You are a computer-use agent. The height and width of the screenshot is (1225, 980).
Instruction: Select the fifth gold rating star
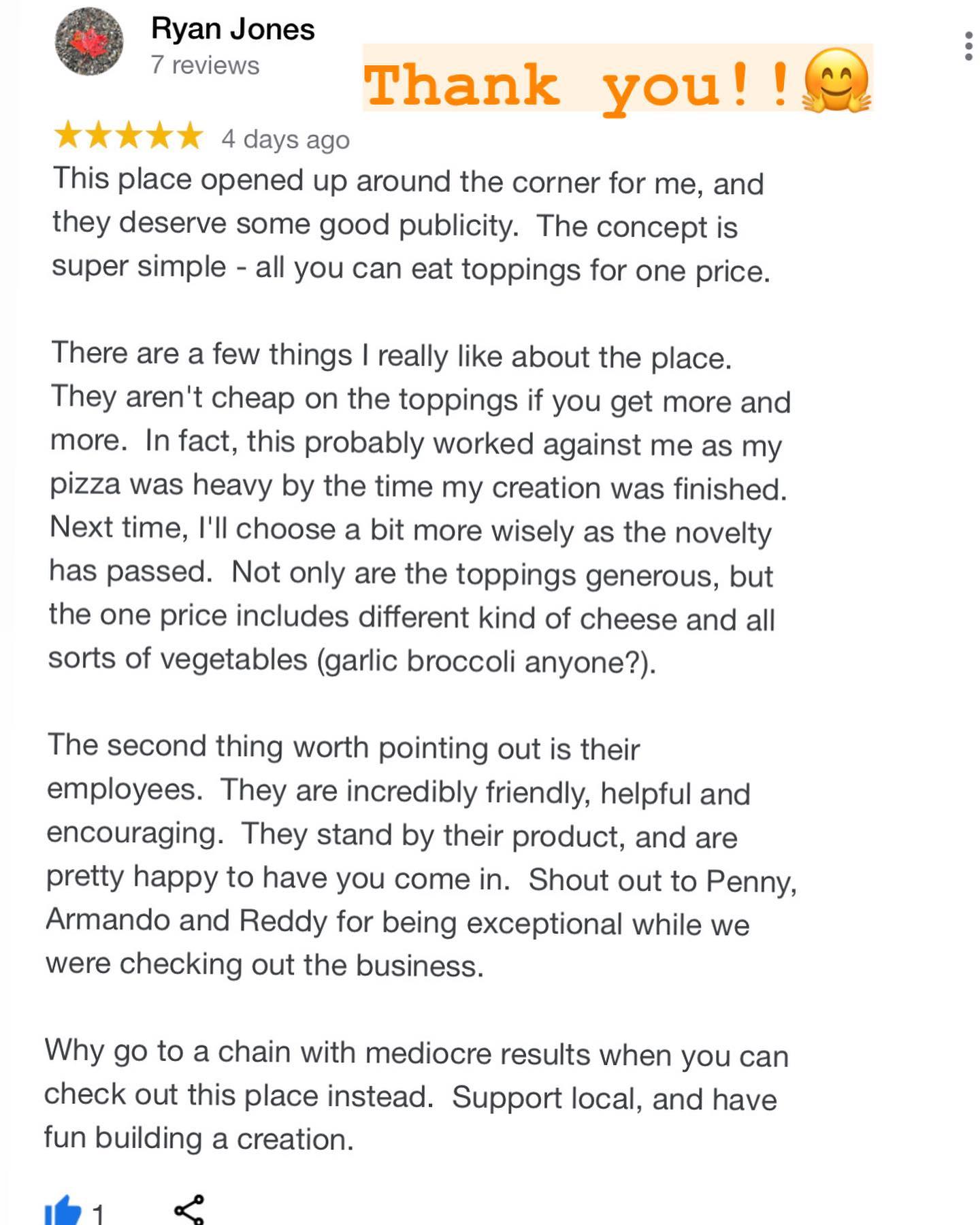point(190,135)
